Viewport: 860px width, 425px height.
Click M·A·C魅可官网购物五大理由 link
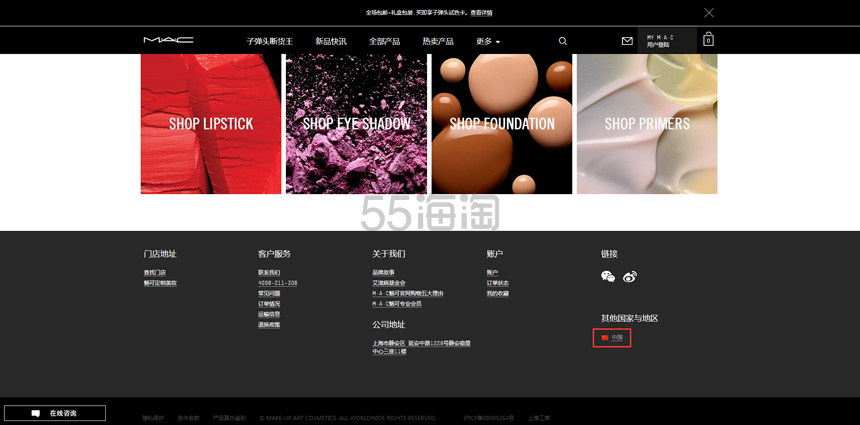click(408, 293)
